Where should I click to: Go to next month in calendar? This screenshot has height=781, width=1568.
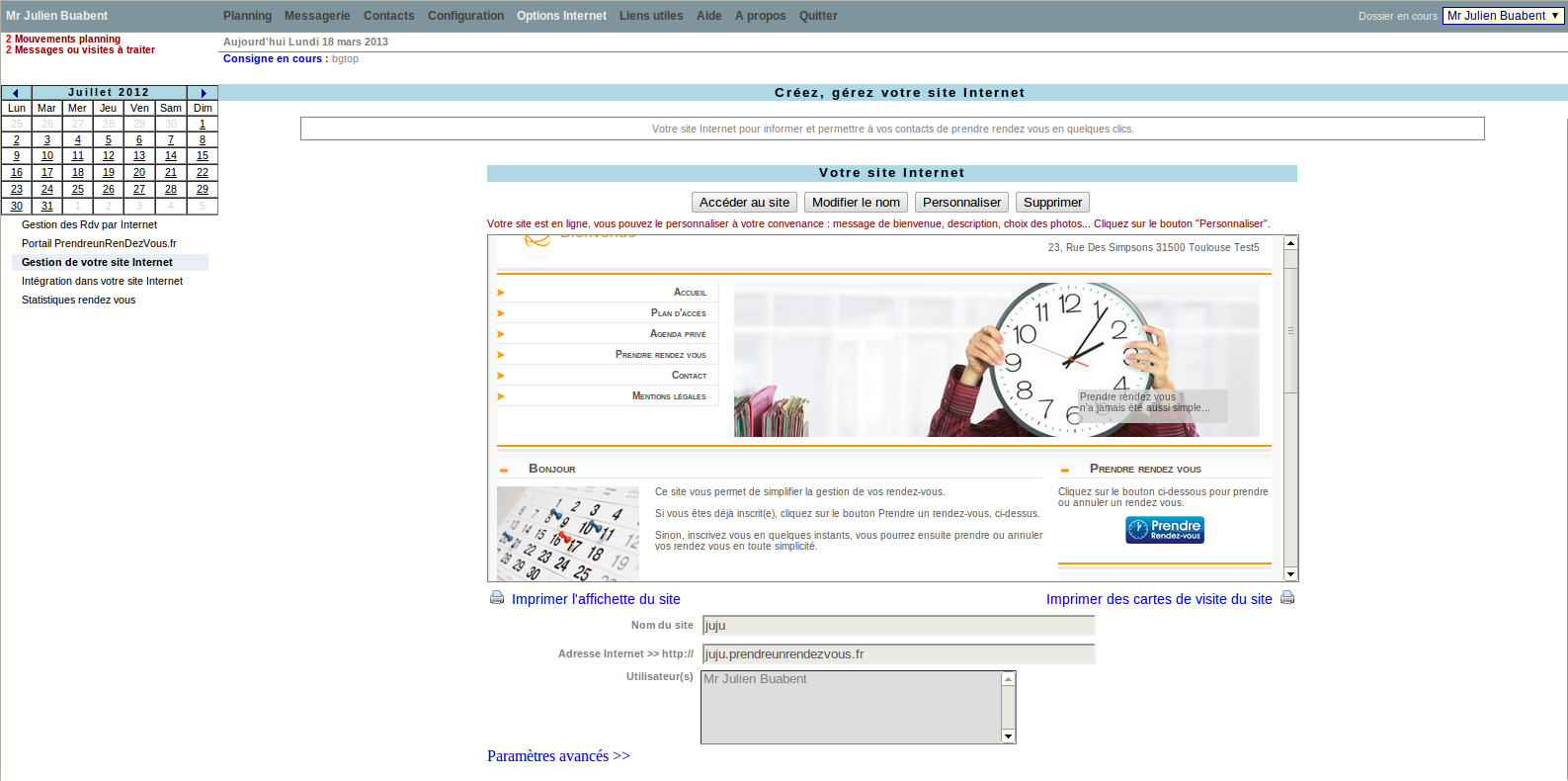(x=203, y=93)
